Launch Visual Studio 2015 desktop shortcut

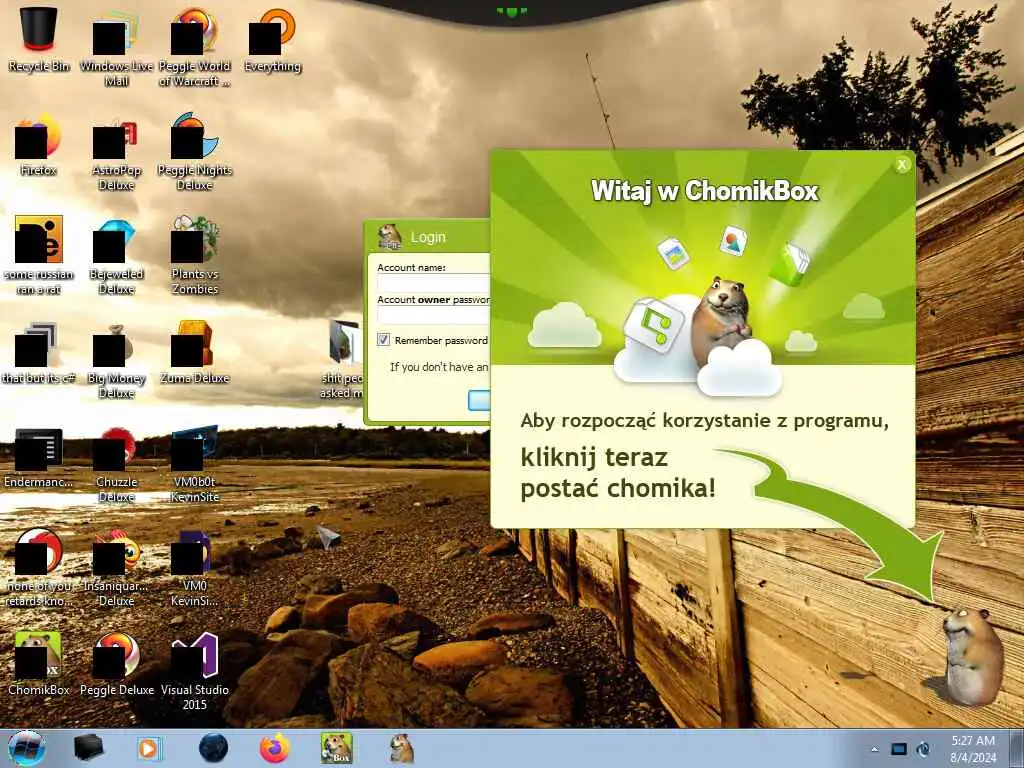195,671
